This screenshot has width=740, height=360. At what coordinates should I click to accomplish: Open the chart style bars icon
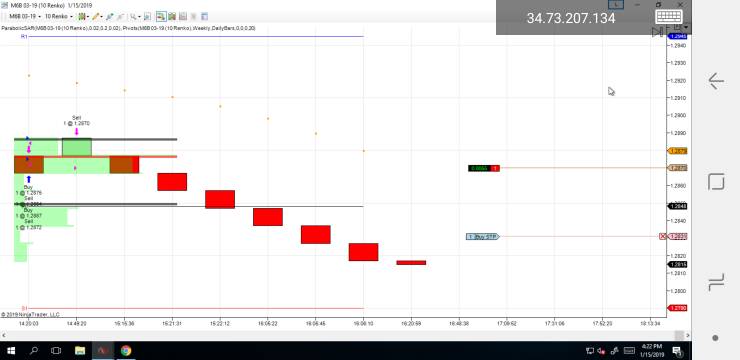point(82,17)
